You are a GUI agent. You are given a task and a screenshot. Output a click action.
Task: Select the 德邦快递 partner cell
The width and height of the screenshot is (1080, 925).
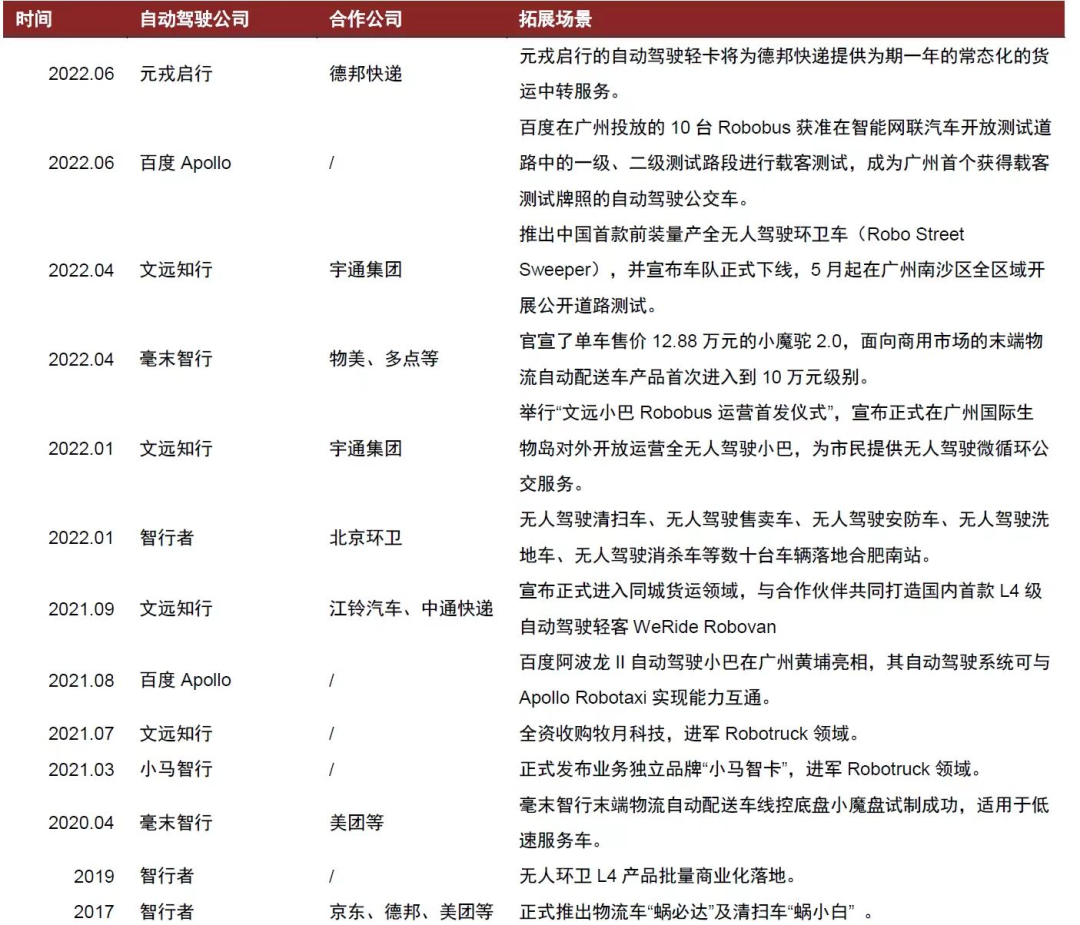click(x=366, y=74)
